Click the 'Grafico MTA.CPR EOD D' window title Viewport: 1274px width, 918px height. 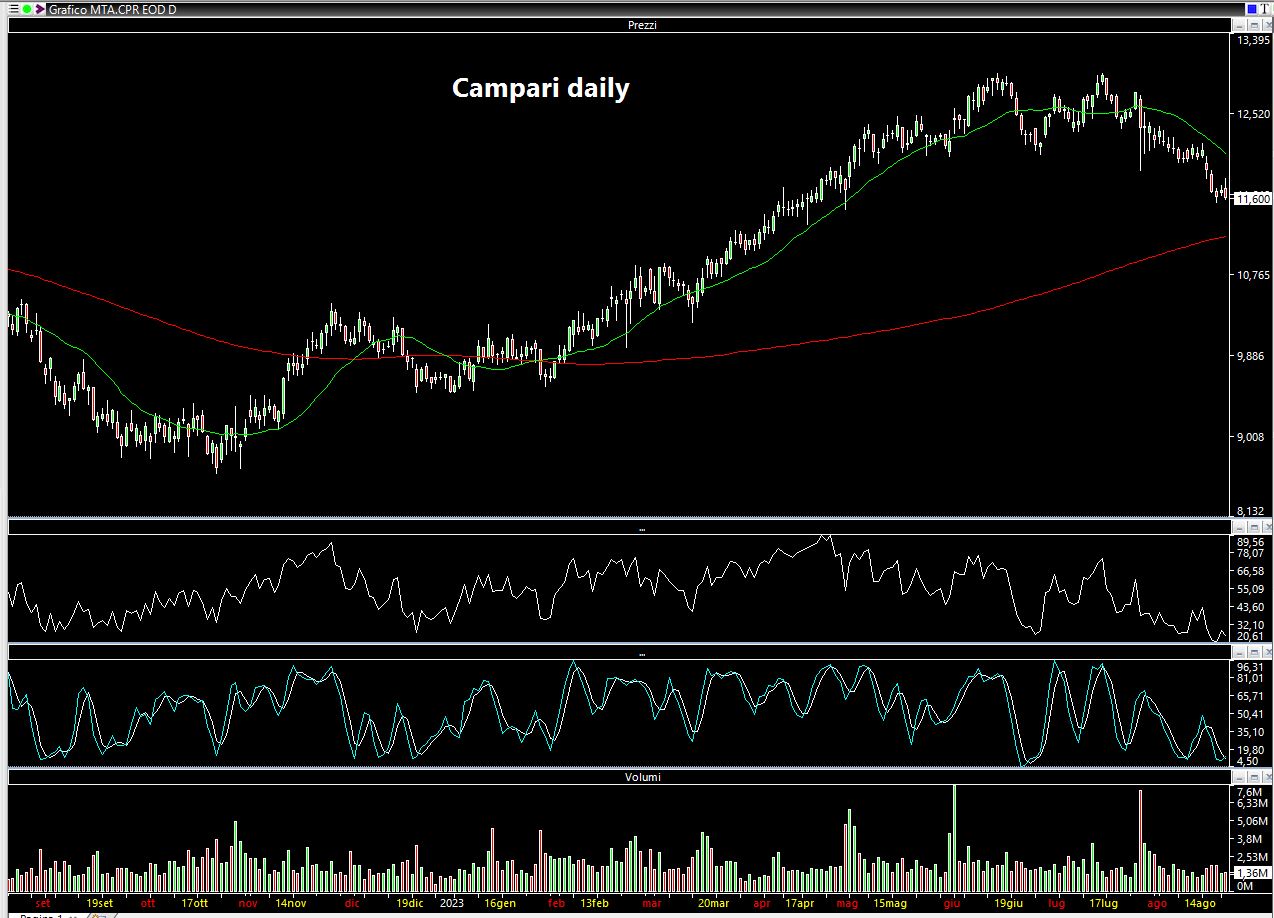112,8
